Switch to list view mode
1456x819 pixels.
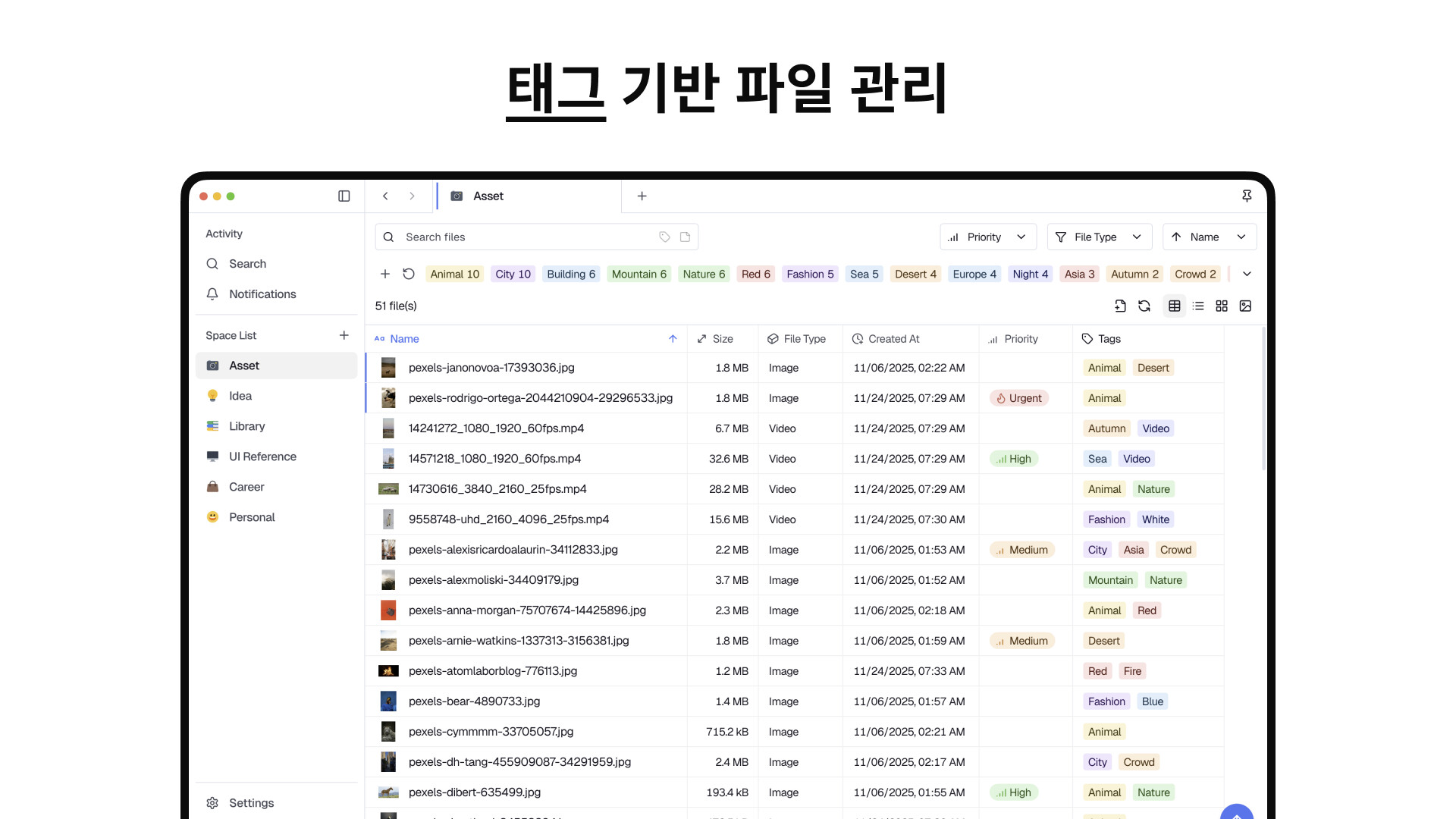tap(1198, 306)
